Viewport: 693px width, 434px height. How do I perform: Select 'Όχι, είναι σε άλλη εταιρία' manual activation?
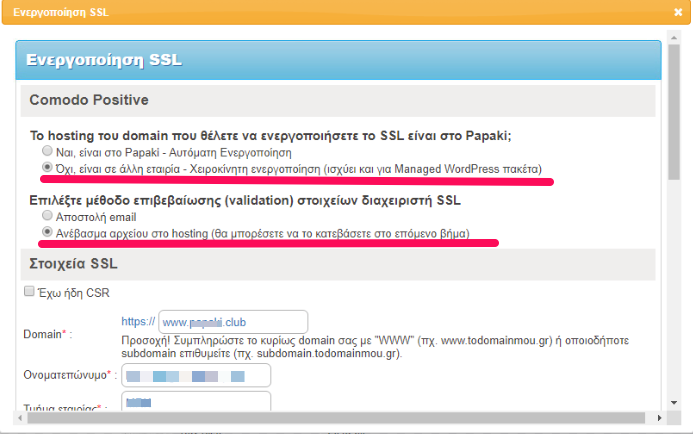(47, 168)
